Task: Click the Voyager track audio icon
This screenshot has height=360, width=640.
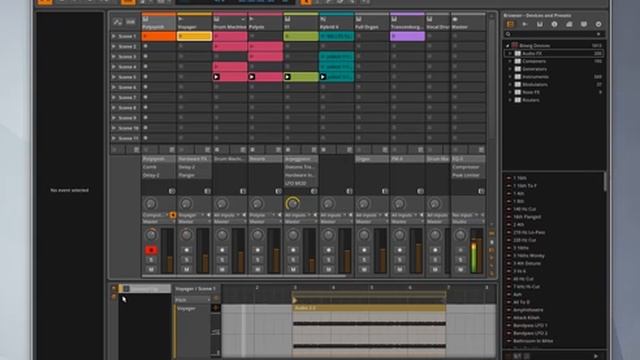Action: pyautogui.click(x=180, y=19)
